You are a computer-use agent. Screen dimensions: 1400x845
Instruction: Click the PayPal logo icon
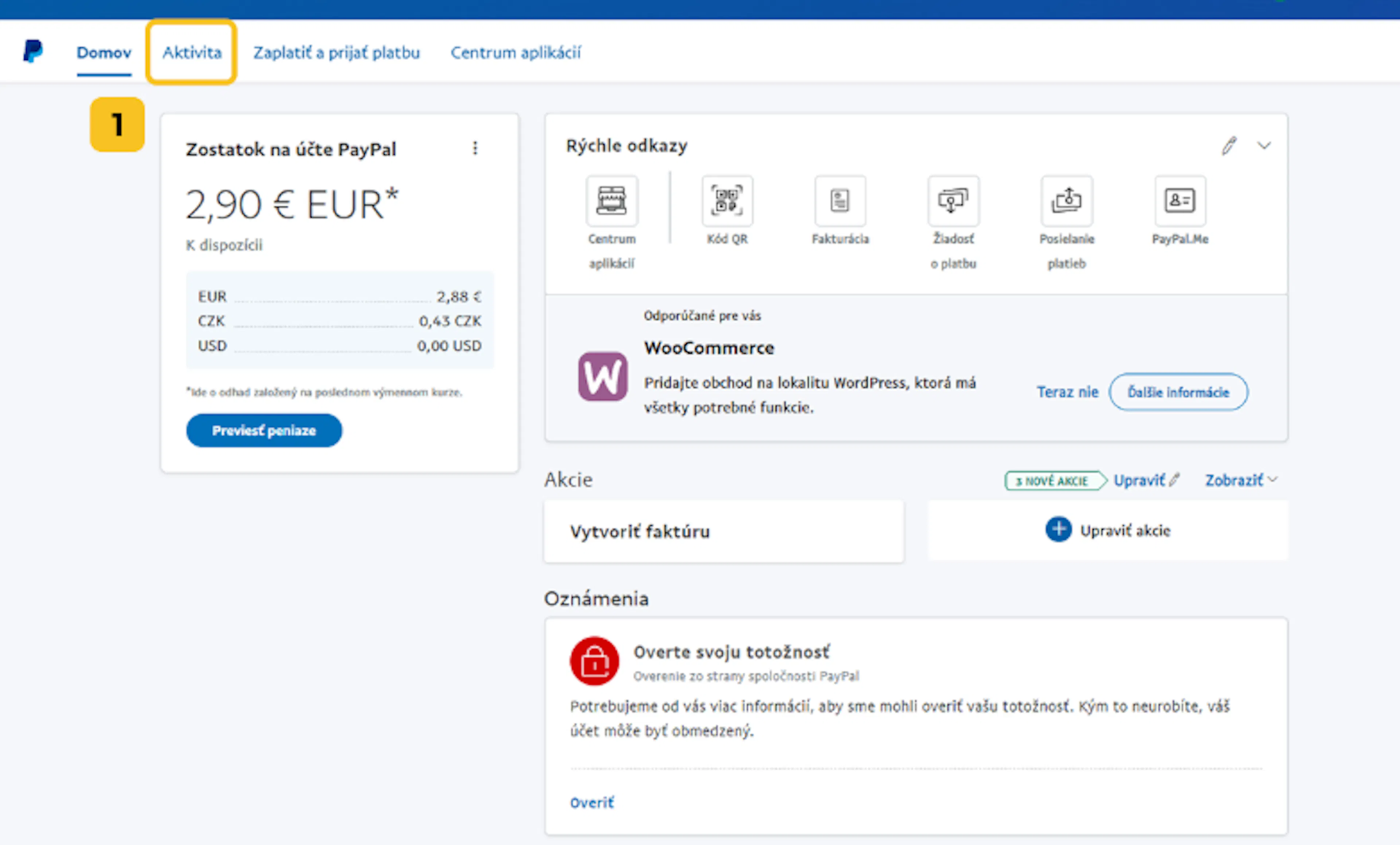point(33,52)
